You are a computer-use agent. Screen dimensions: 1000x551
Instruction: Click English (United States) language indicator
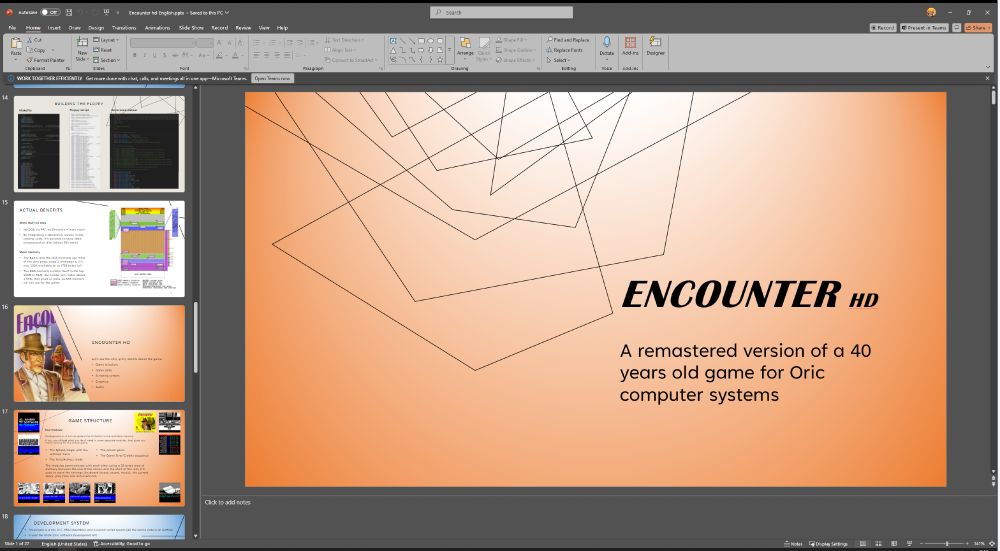(64, 544)
